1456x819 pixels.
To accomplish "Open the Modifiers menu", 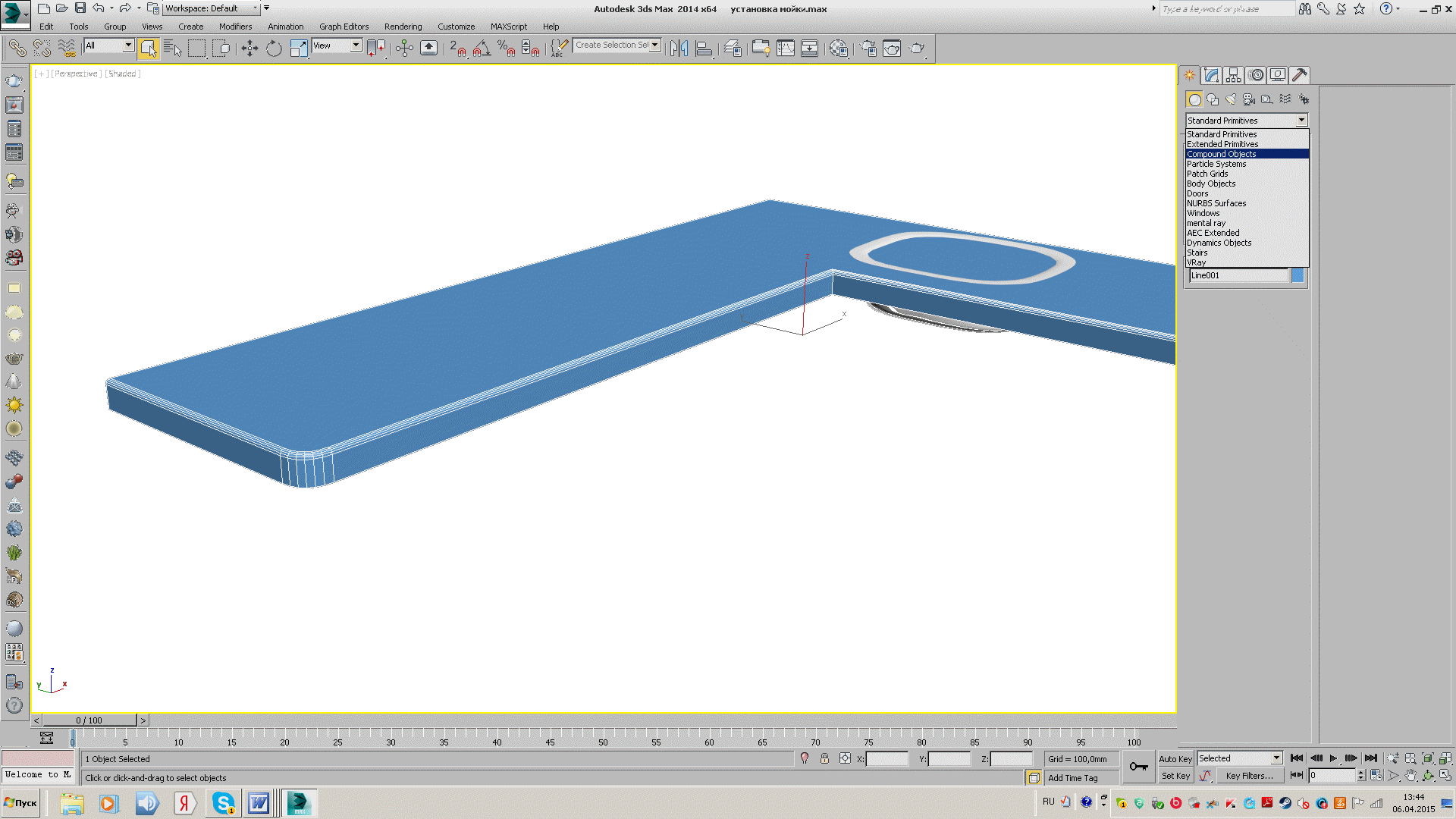I will pyautogui.click(x=235, y=27).
